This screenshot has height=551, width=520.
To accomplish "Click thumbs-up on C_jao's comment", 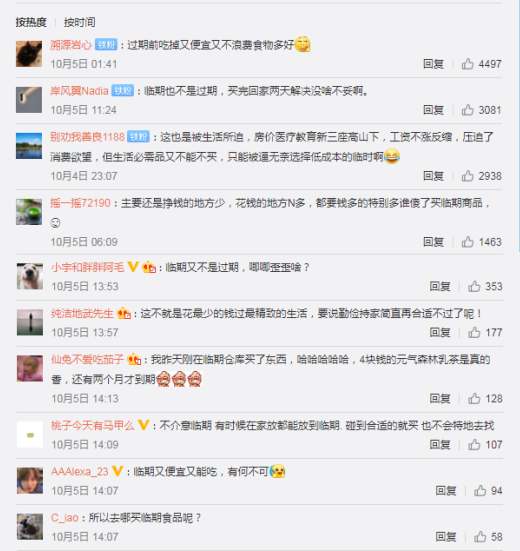I will [480, 537].
